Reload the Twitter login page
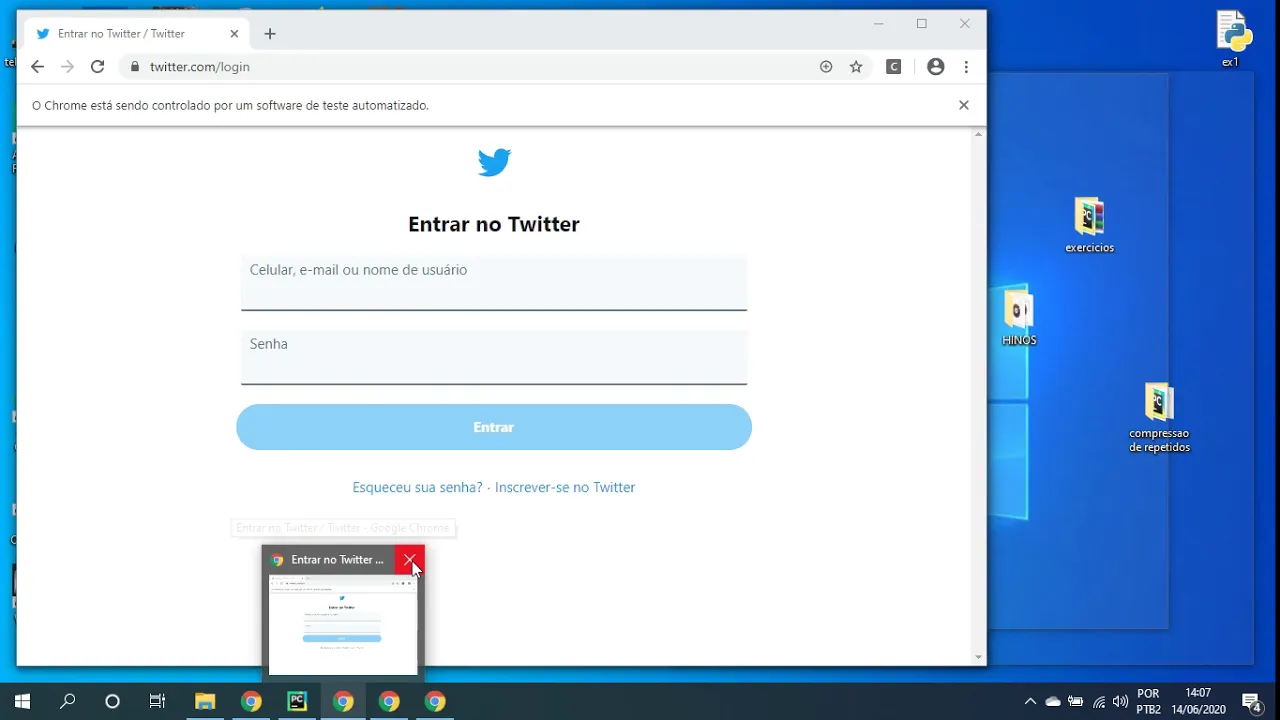The width and height of the screenshot is (1280, 720). [97, 67]
